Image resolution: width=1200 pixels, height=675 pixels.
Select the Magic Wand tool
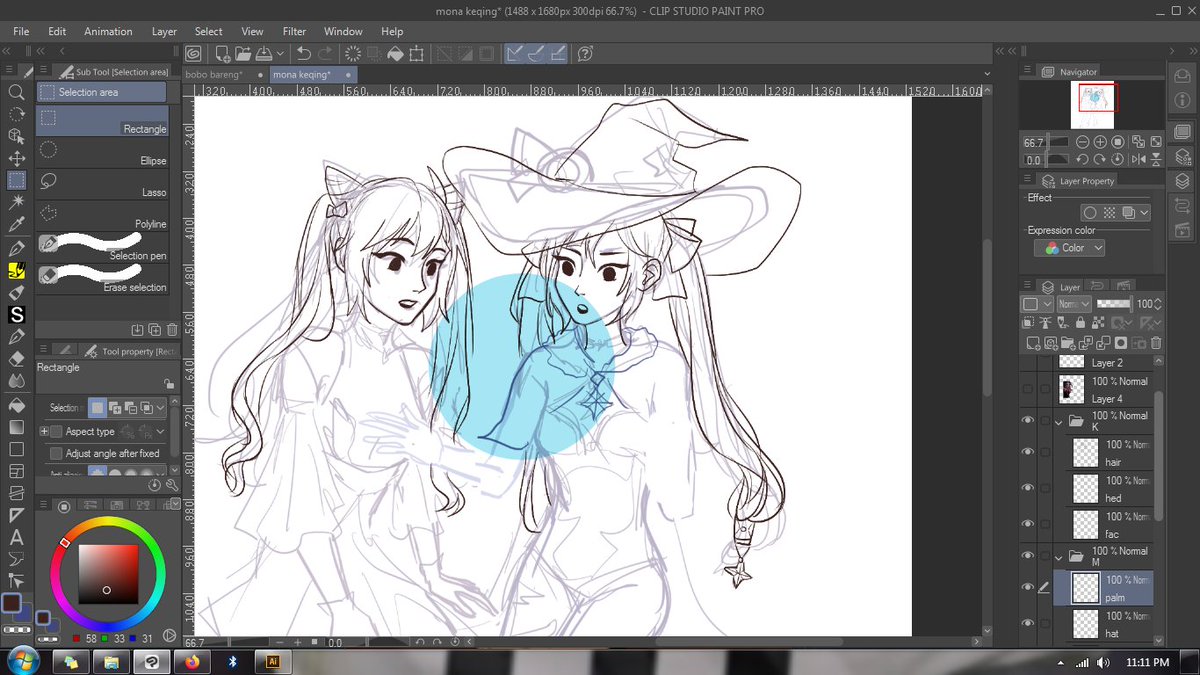click(16, 202)
